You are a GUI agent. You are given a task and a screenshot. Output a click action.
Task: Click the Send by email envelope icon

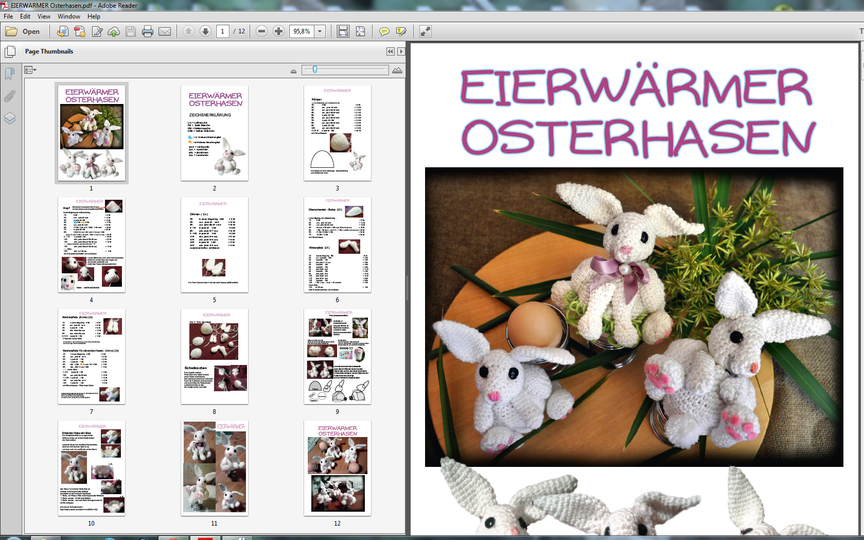coord(165,31)
